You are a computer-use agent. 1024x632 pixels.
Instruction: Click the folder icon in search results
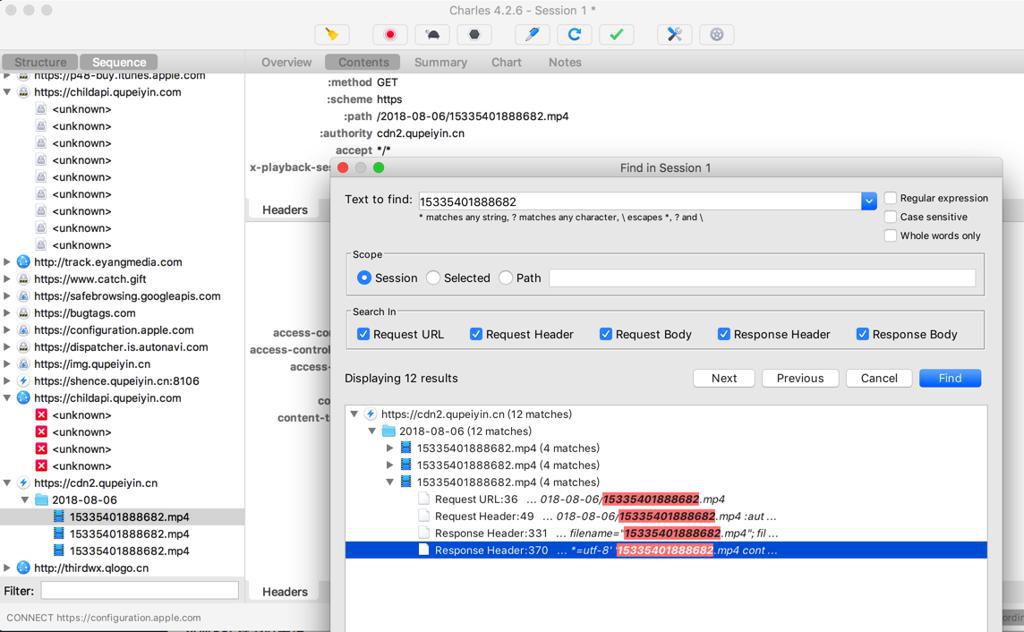point(389,431)
